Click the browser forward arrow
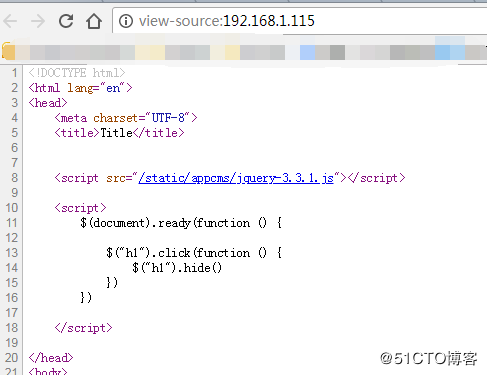Viewport: 487px width, 375px height. [x=38, y=21]
